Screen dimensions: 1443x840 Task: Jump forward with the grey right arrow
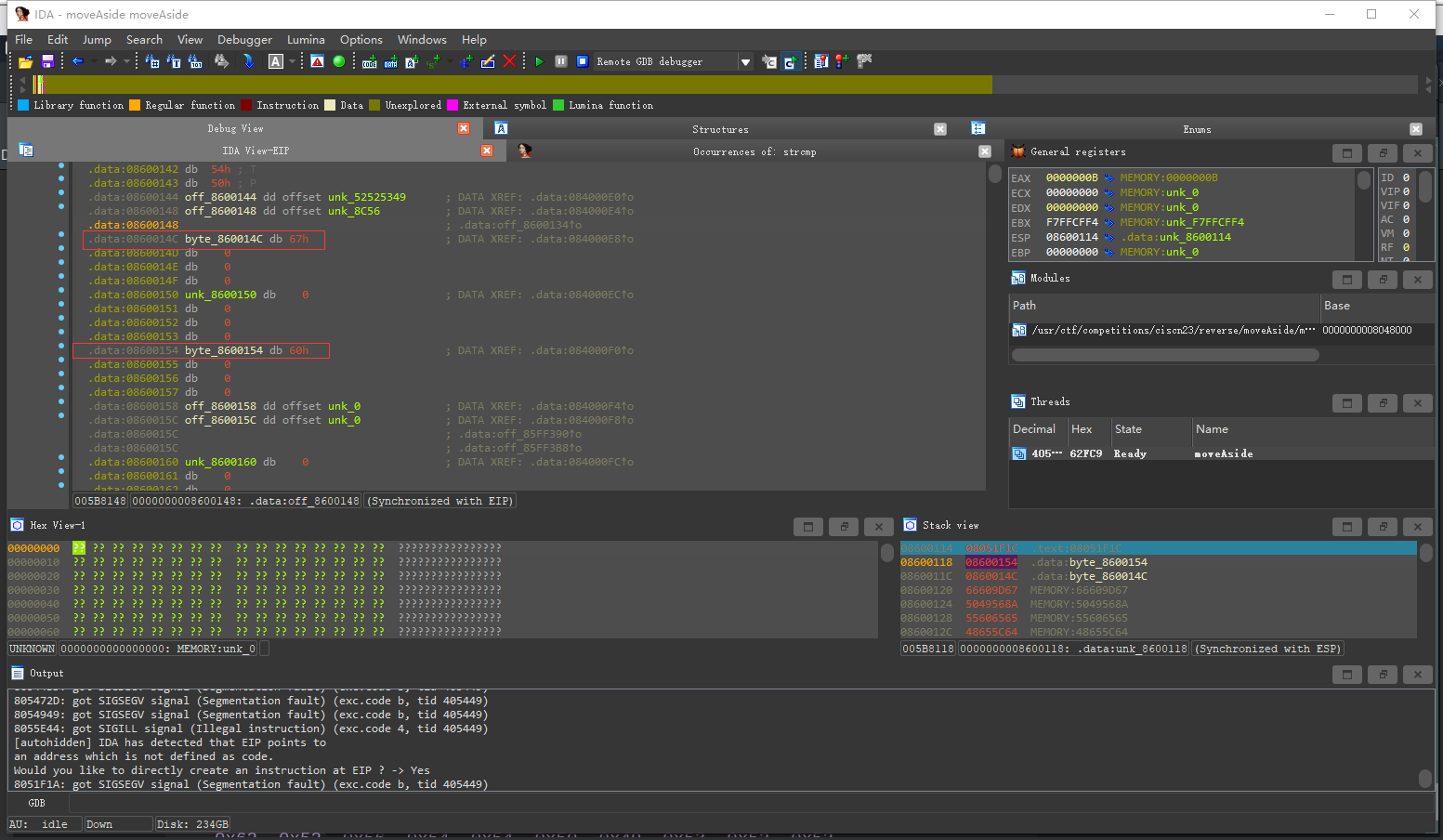(x=111, y=61)
